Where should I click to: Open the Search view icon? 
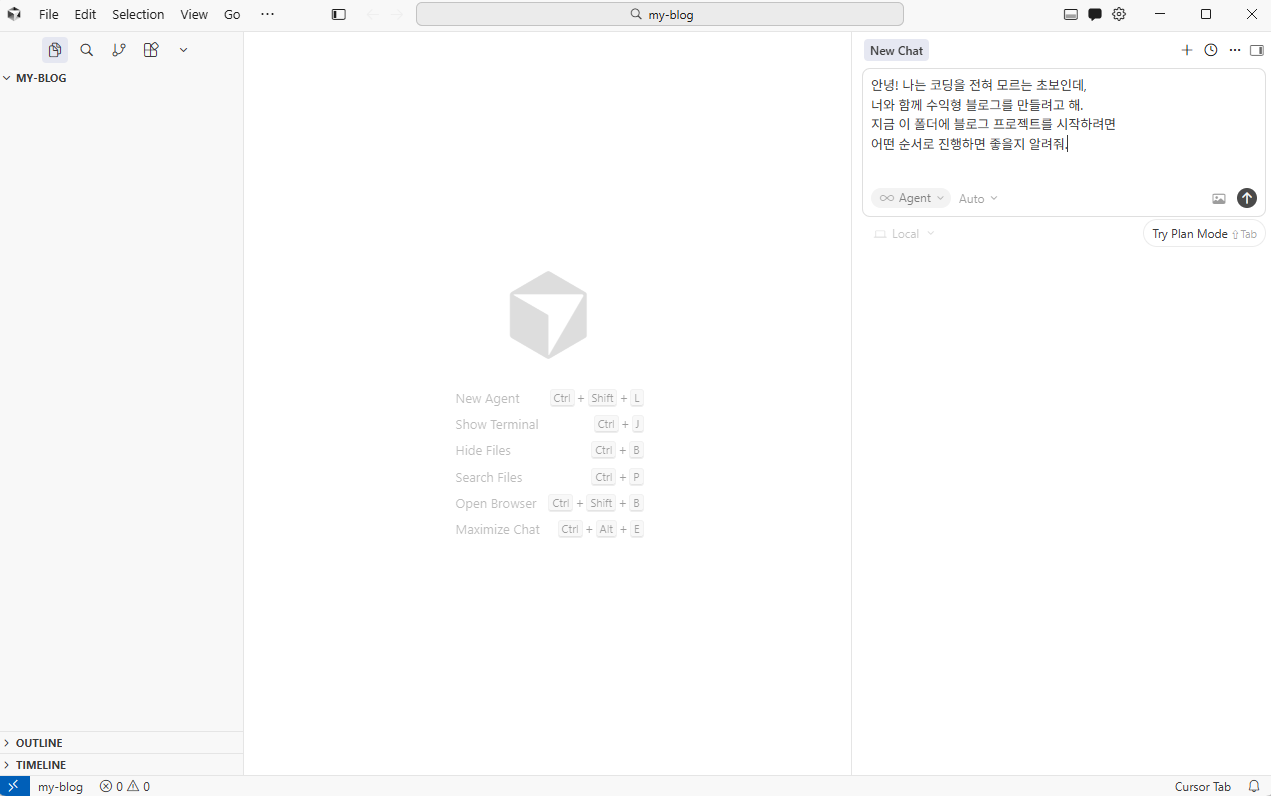[87, 50]
